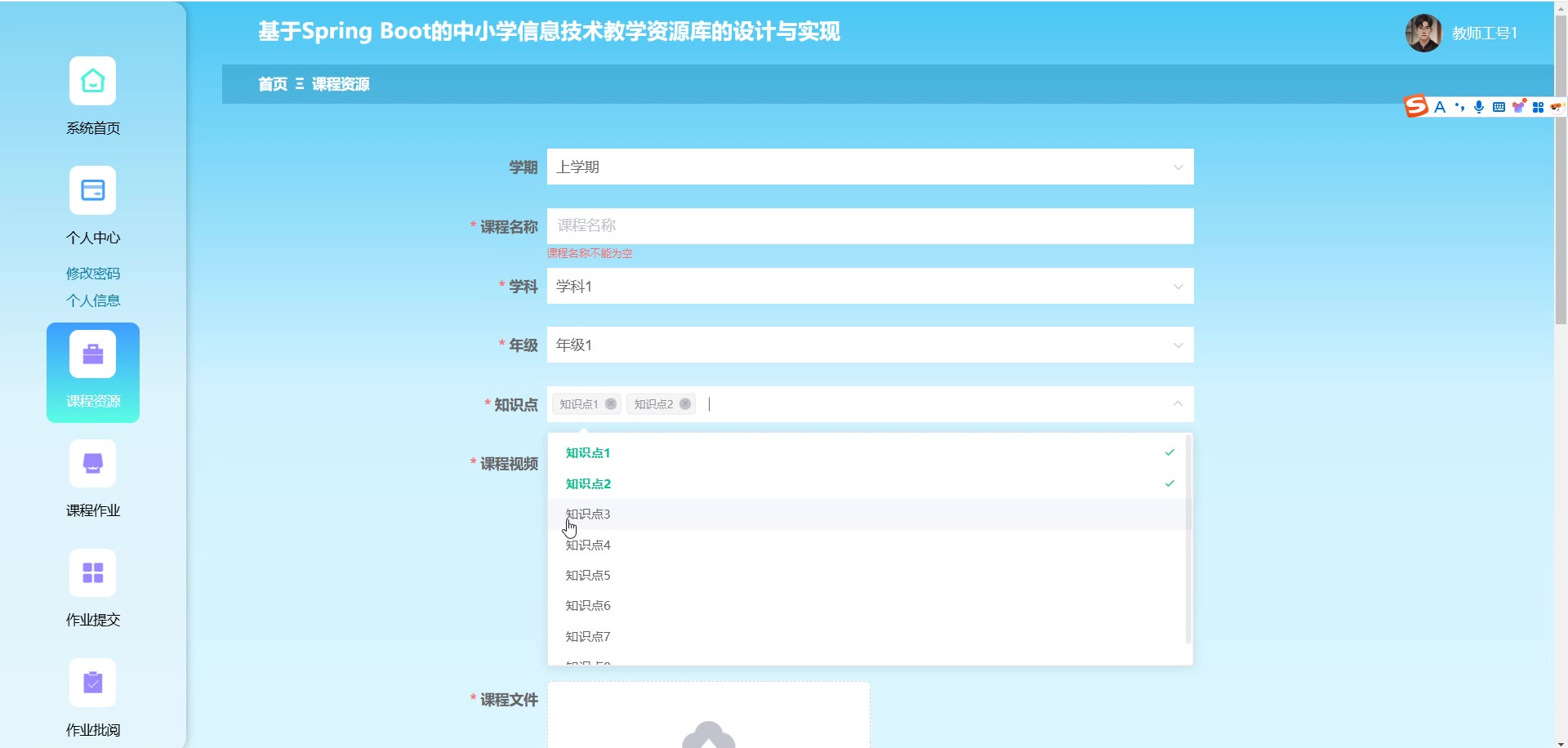Focus the 课程名称 text field
The image size is (1568, 748).
click(871, 226)
